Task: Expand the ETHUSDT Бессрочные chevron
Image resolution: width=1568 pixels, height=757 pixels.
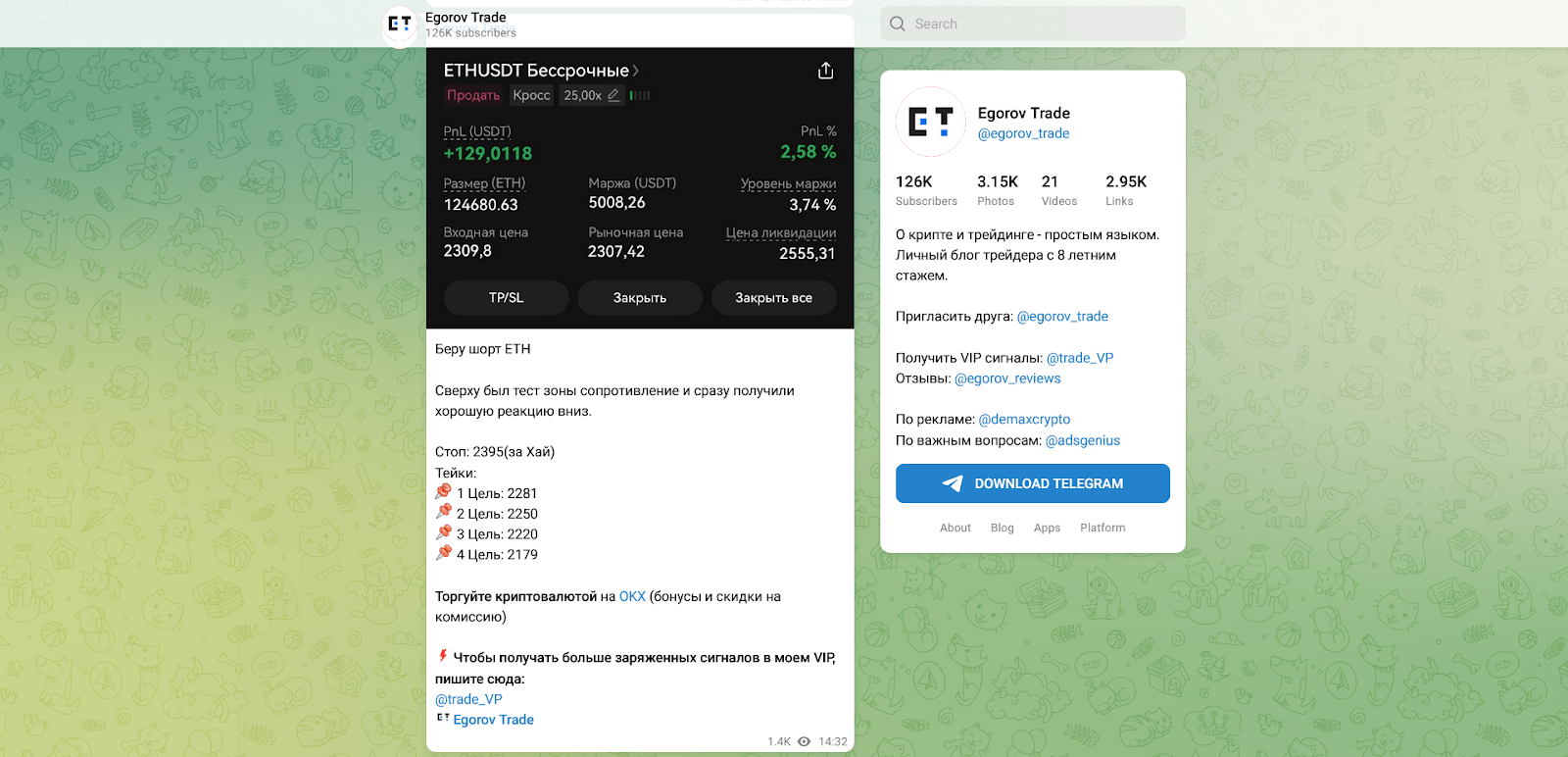Action: pos(635,71)
